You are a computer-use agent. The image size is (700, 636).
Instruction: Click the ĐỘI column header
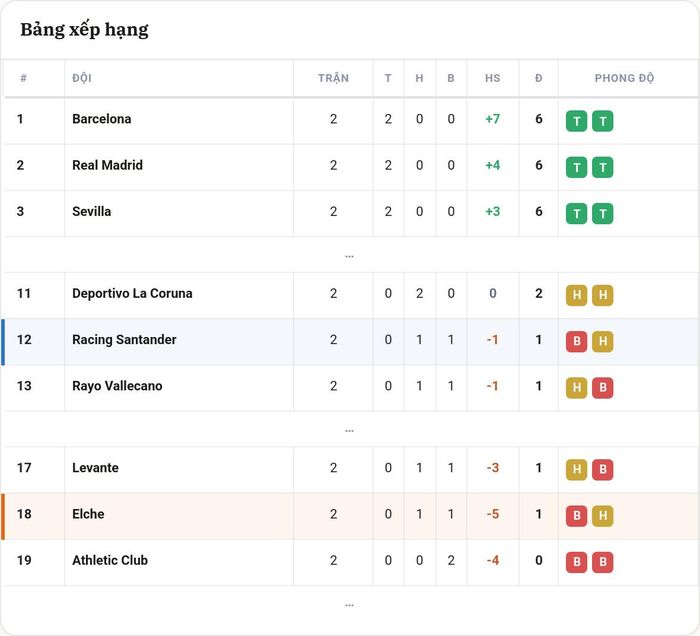[82, 78]
